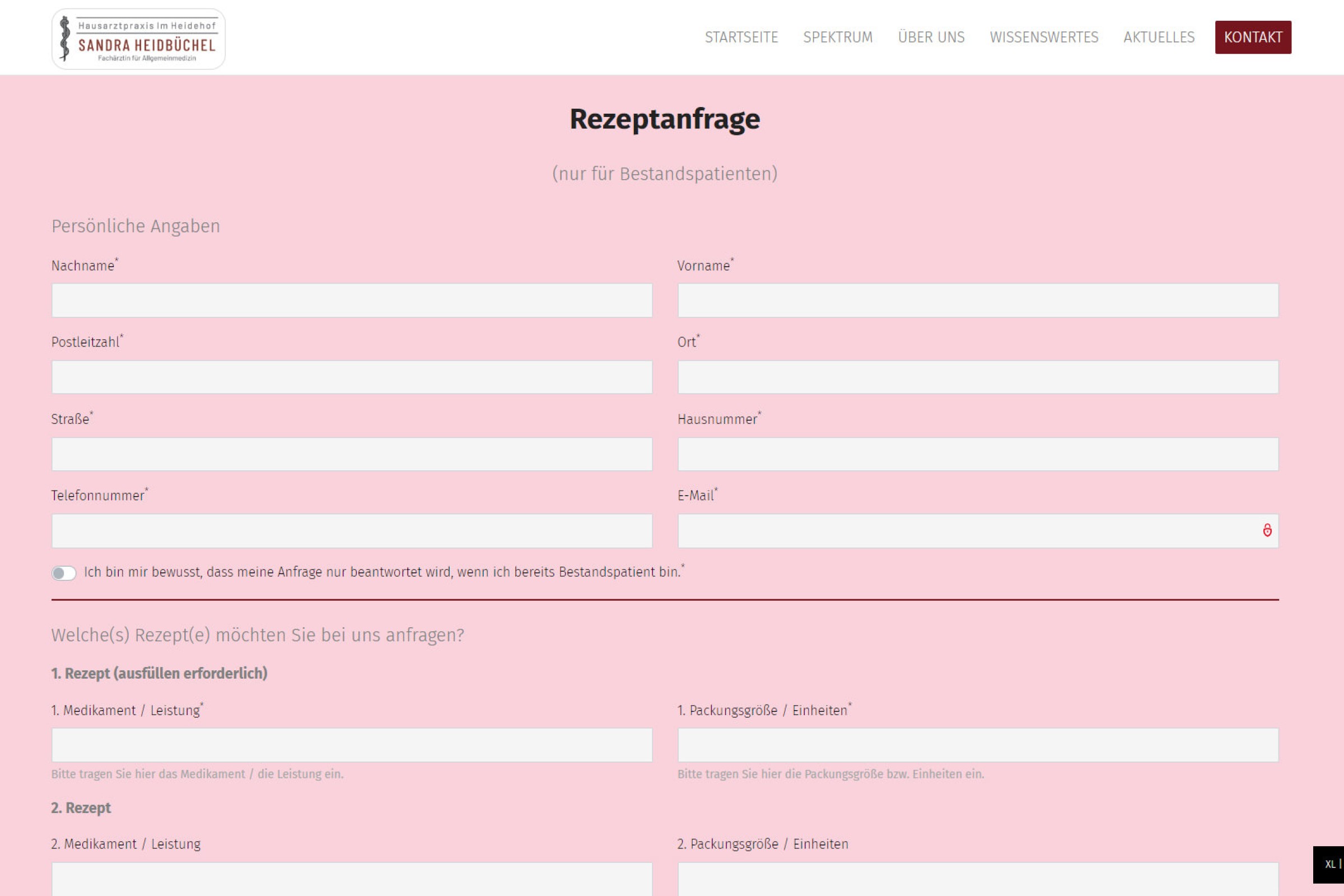
Task: Click the 1. Packungsgröße / Einheiten field
Action: point(977,745)
